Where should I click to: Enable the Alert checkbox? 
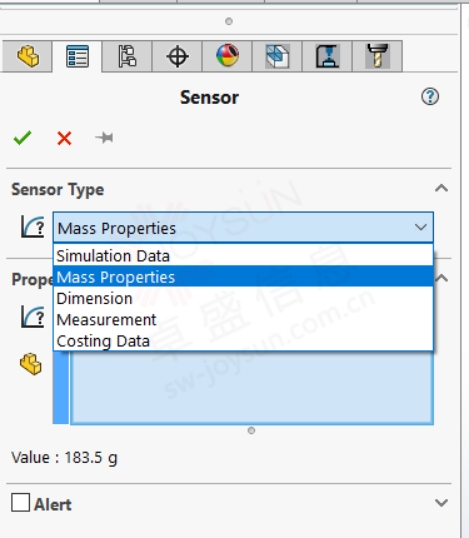(x=20, y=503)
